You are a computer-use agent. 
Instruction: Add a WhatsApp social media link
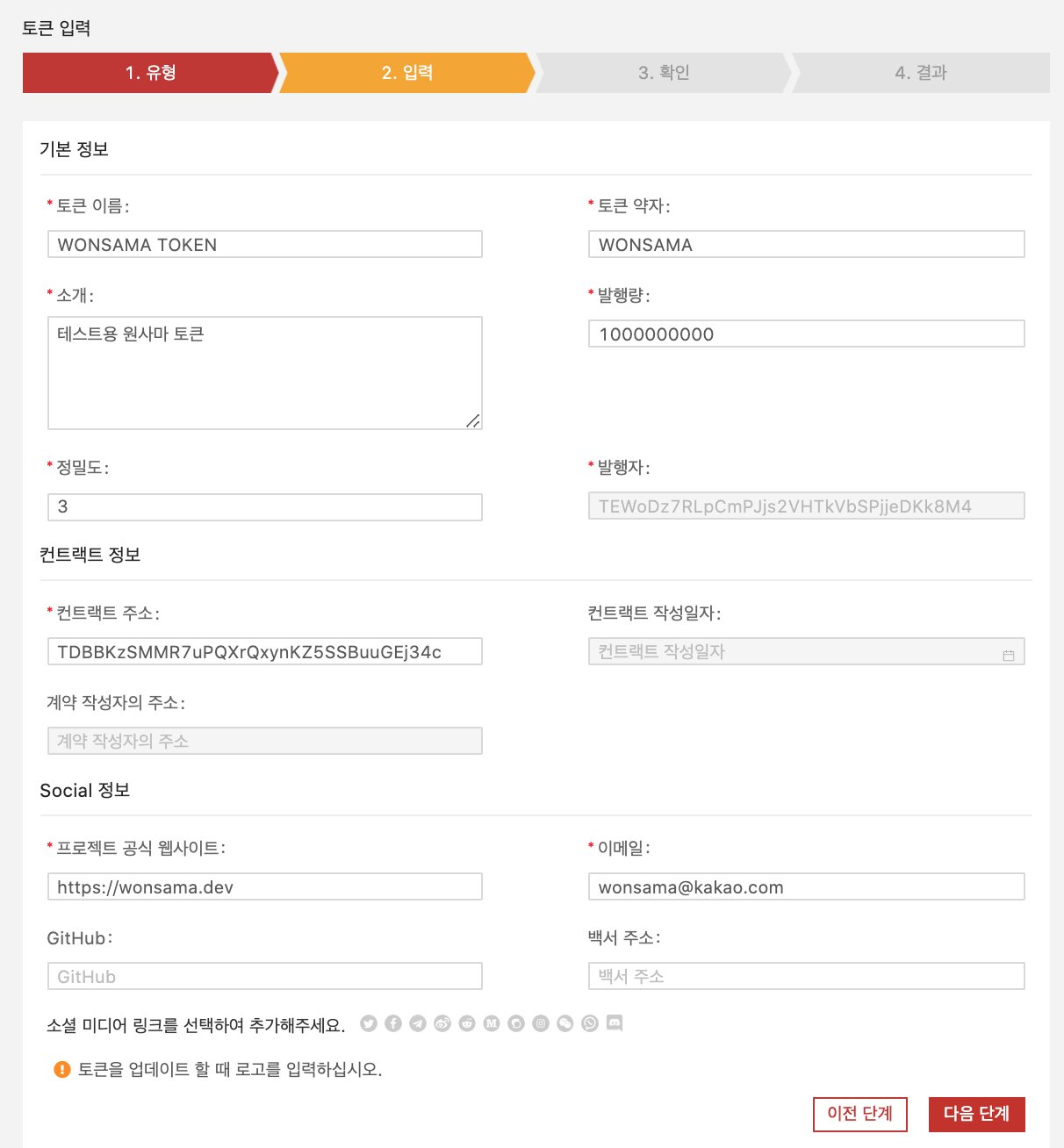click(590, 1023)
